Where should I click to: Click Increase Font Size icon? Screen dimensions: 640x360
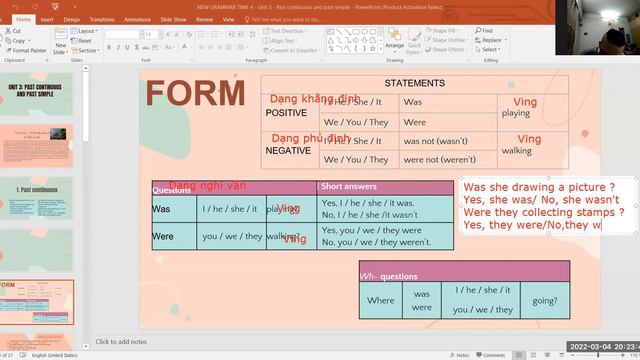click(x=168, y=35)
